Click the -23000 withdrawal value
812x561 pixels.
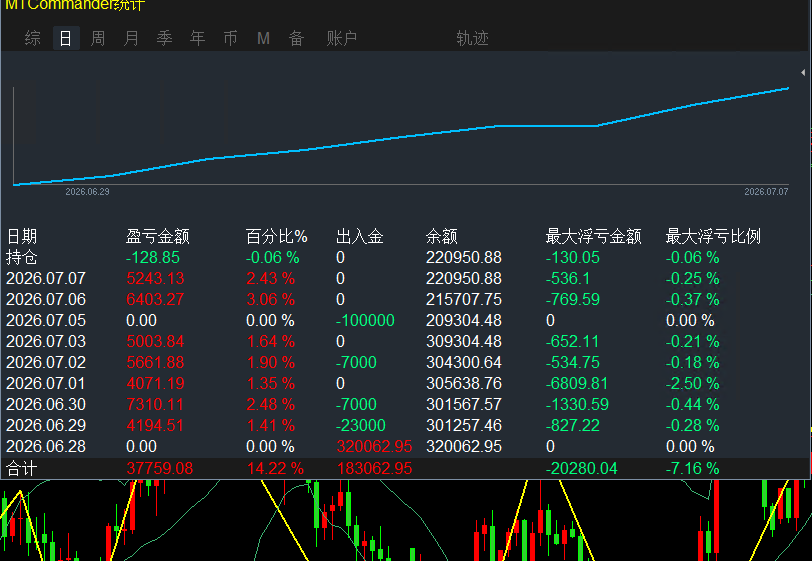(361, 425)
